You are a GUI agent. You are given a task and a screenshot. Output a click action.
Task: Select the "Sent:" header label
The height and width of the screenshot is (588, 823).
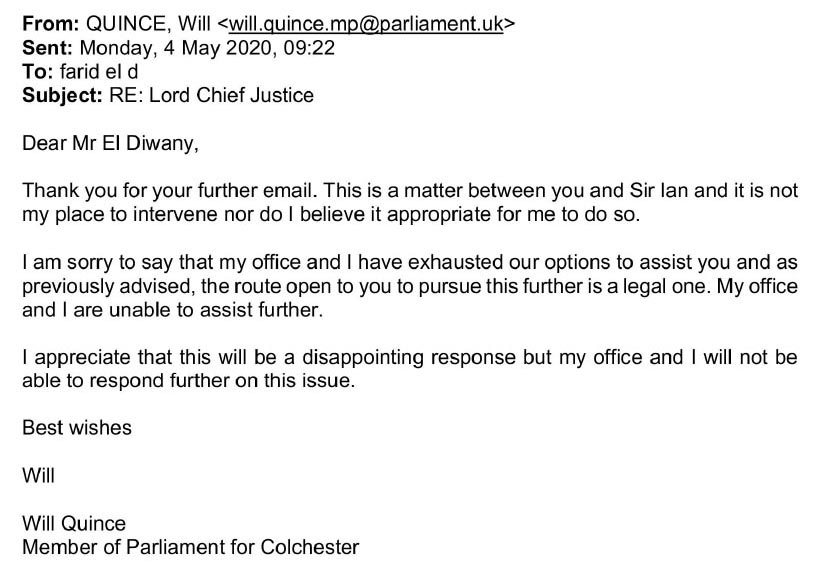click(x=47, y=48)
